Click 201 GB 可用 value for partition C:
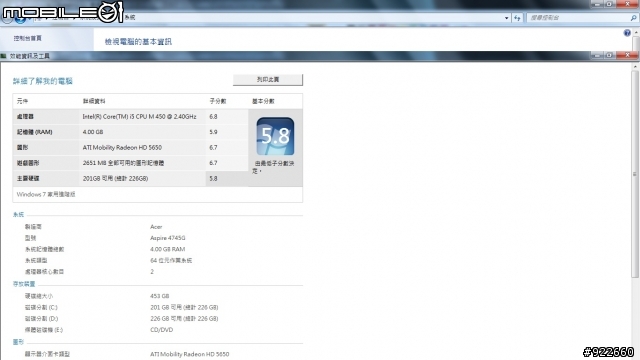 pos(184,307)
